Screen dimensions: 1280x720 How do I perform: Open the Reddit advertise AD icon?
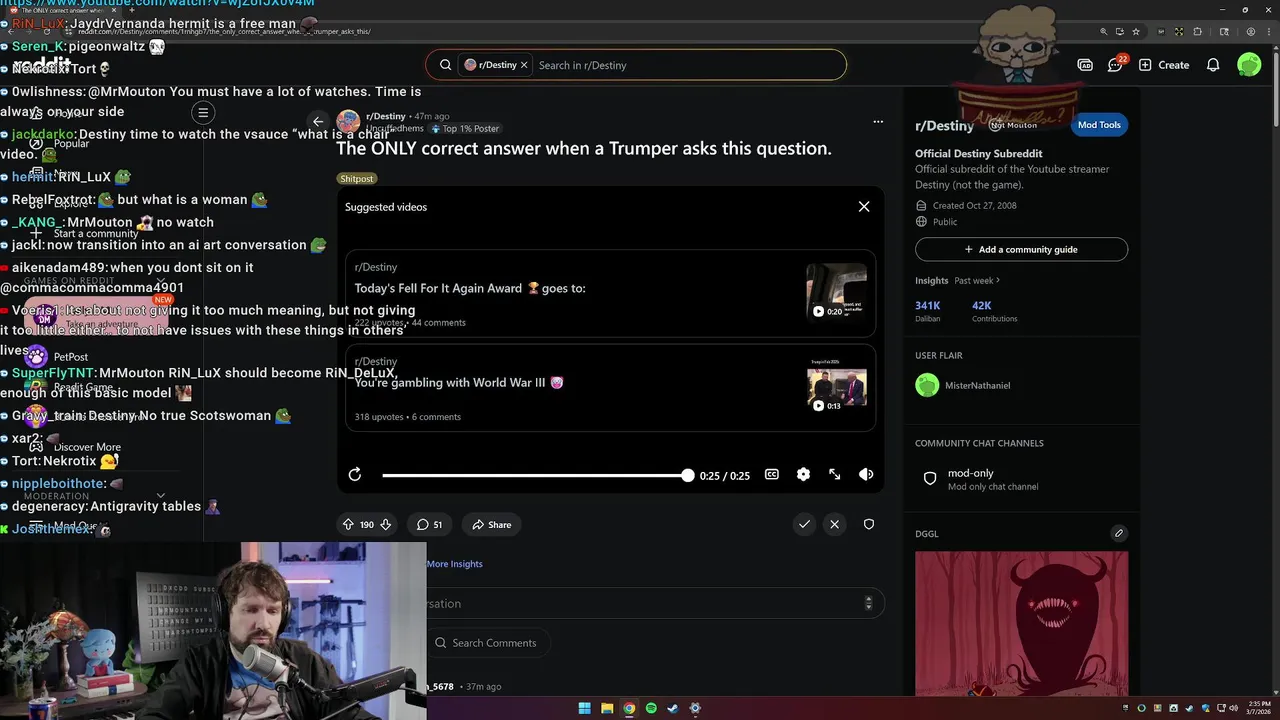point(1085,65)
